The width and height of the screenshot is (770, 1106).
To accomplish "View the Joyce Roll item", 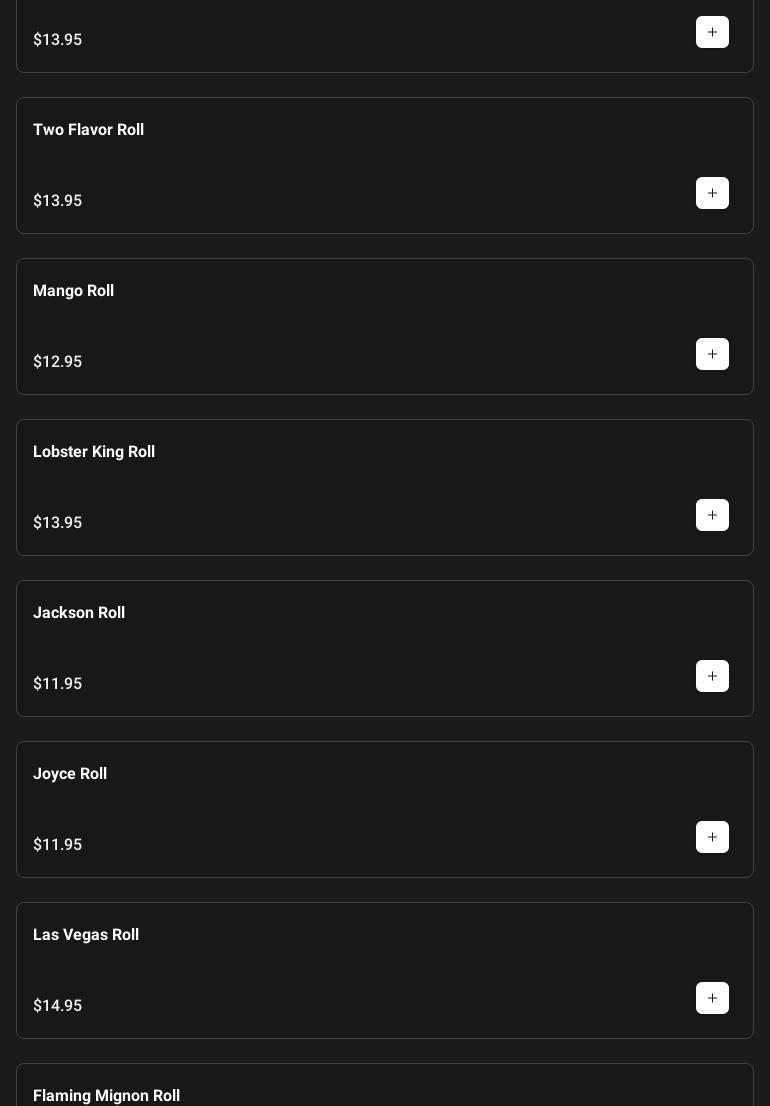I will 70,774.
